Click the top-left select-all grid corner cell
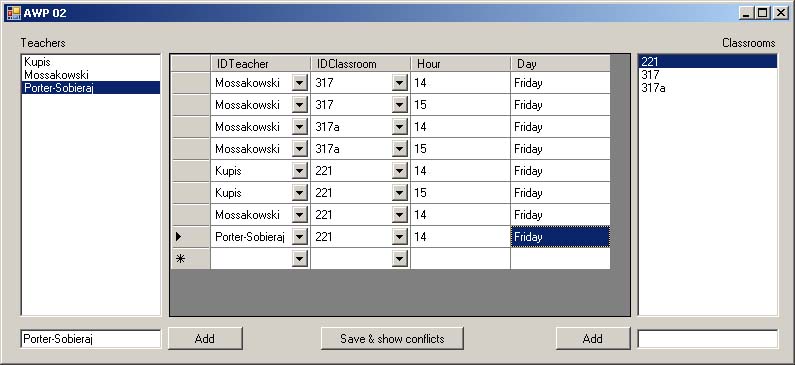This screenshot has height=365, width=795. (x=190, y=63)
